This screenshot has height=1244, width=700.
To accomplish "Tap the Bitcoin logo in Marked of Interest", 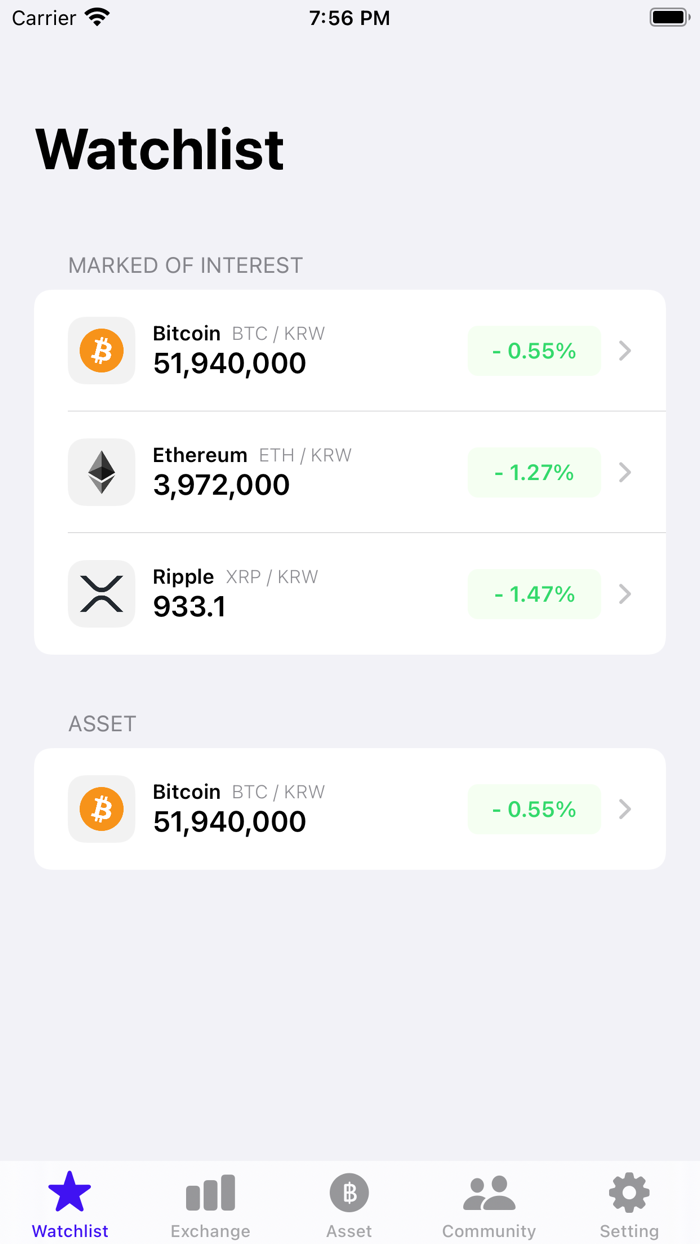I will (101, 350).
